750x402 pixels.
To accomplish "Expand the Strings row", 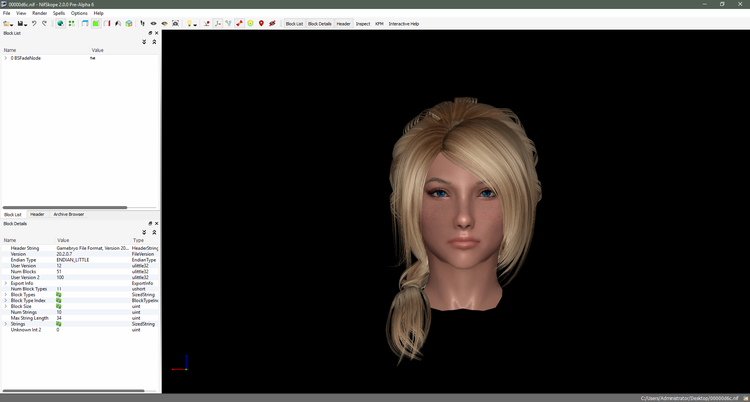I will pos(6,324).
